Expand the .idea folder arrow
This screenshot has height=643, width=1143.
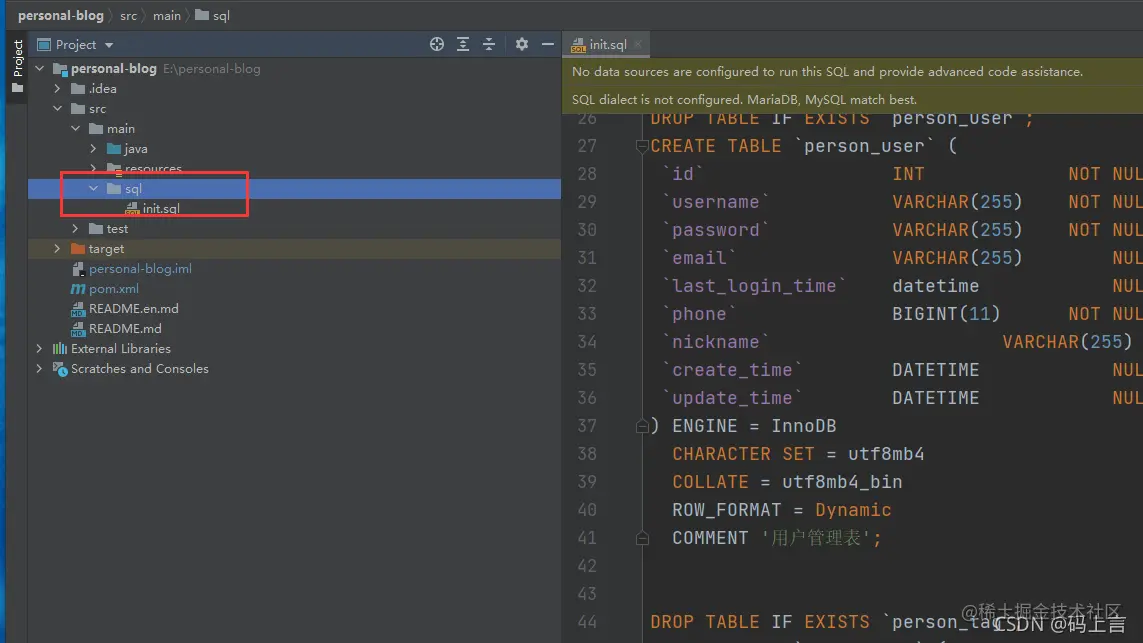(58, 89)
